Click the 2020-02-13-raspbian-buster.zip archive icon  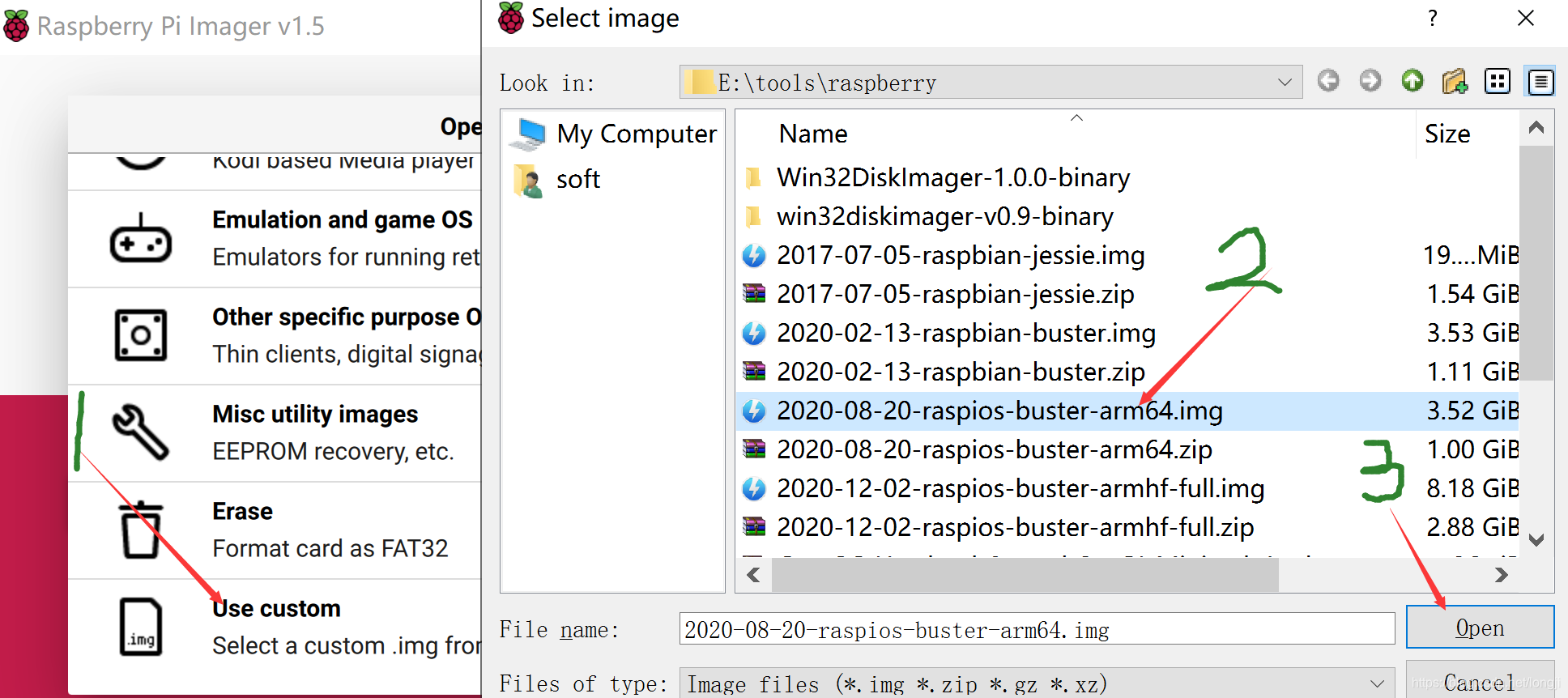pos(754,371)
